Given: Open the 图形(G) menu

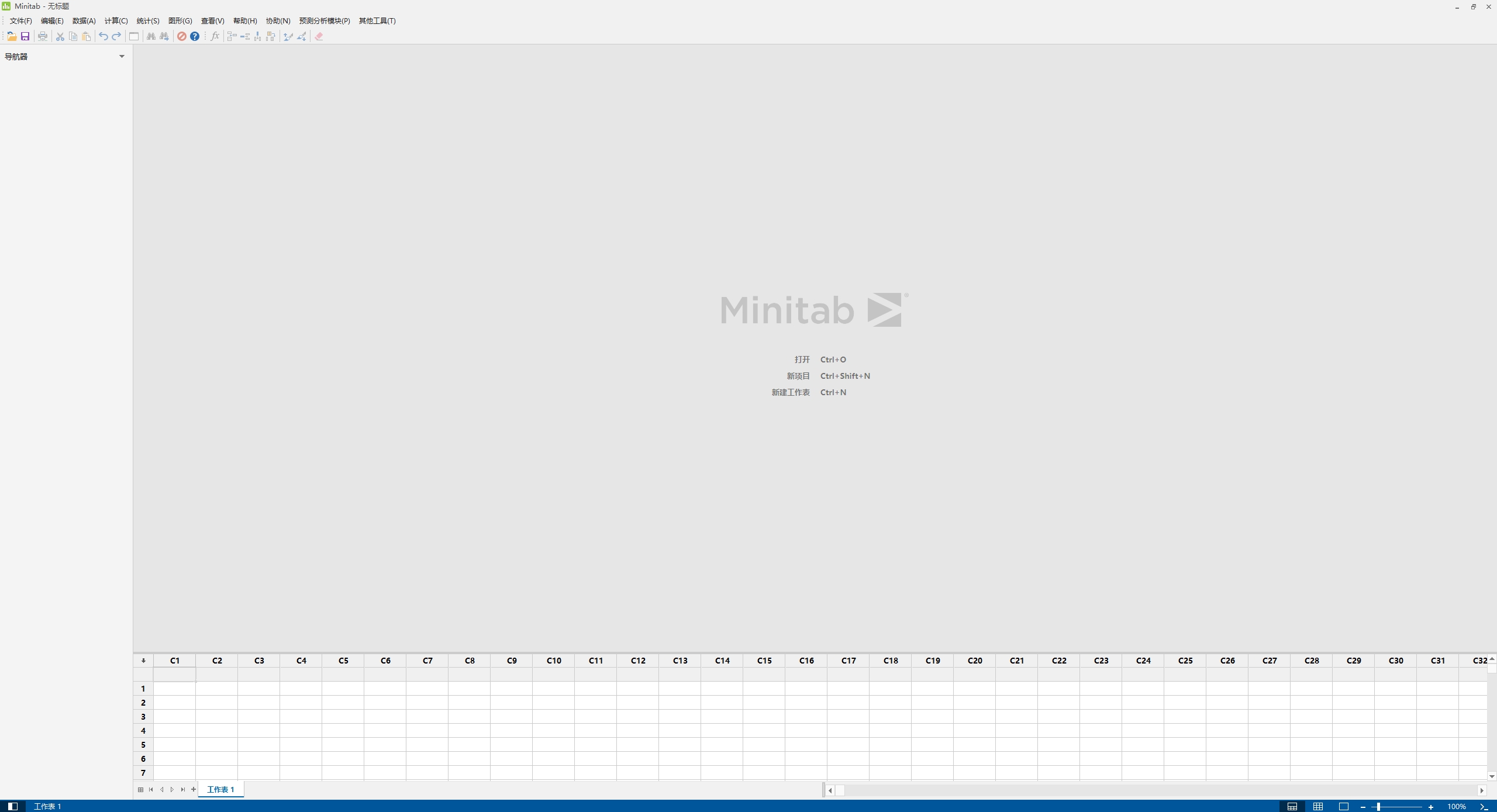Looking at the screenshot, I should [180, 21].
